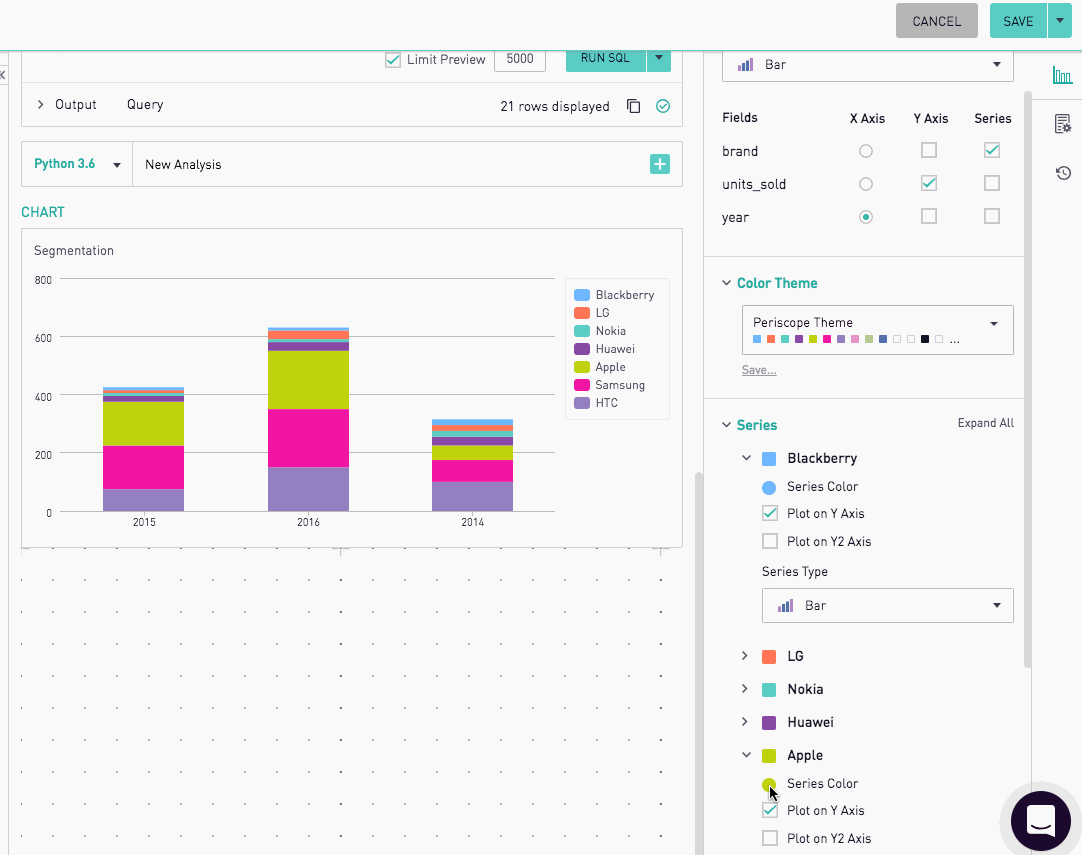
Task: Pick Blackberry Series Color swatch
Action: [769, 488]
